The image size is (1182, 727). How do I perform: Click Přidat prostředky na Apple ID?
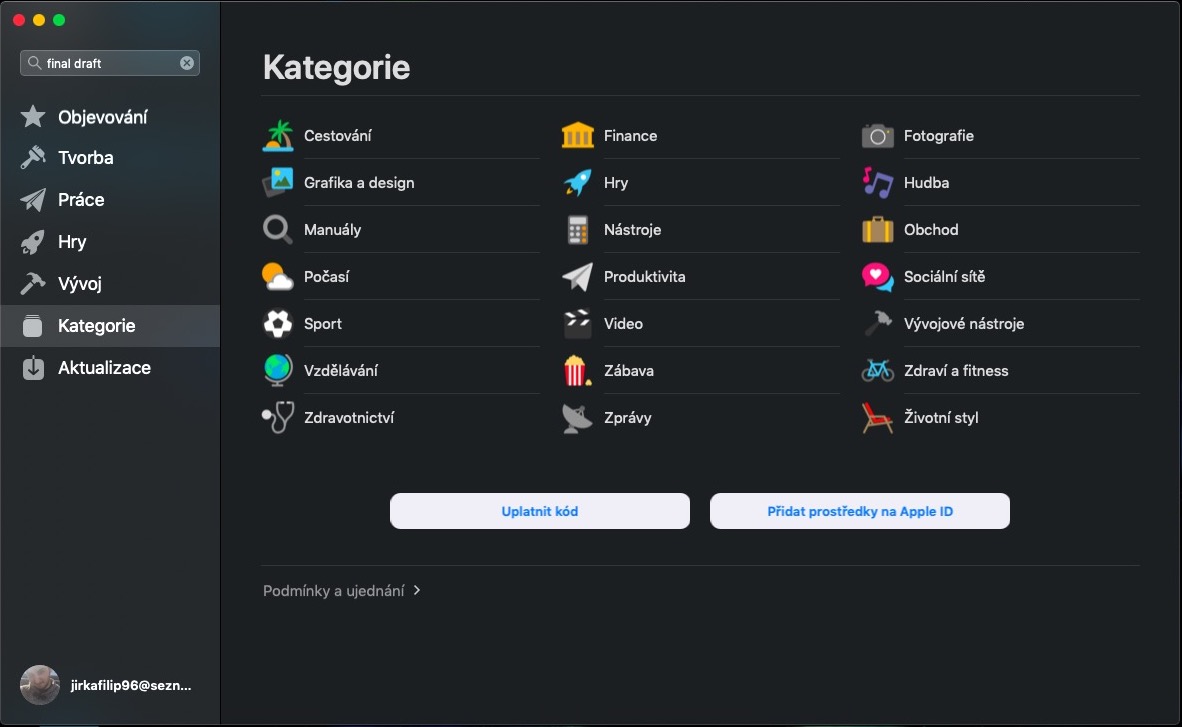pyautogui.click(x=859, y=511)
